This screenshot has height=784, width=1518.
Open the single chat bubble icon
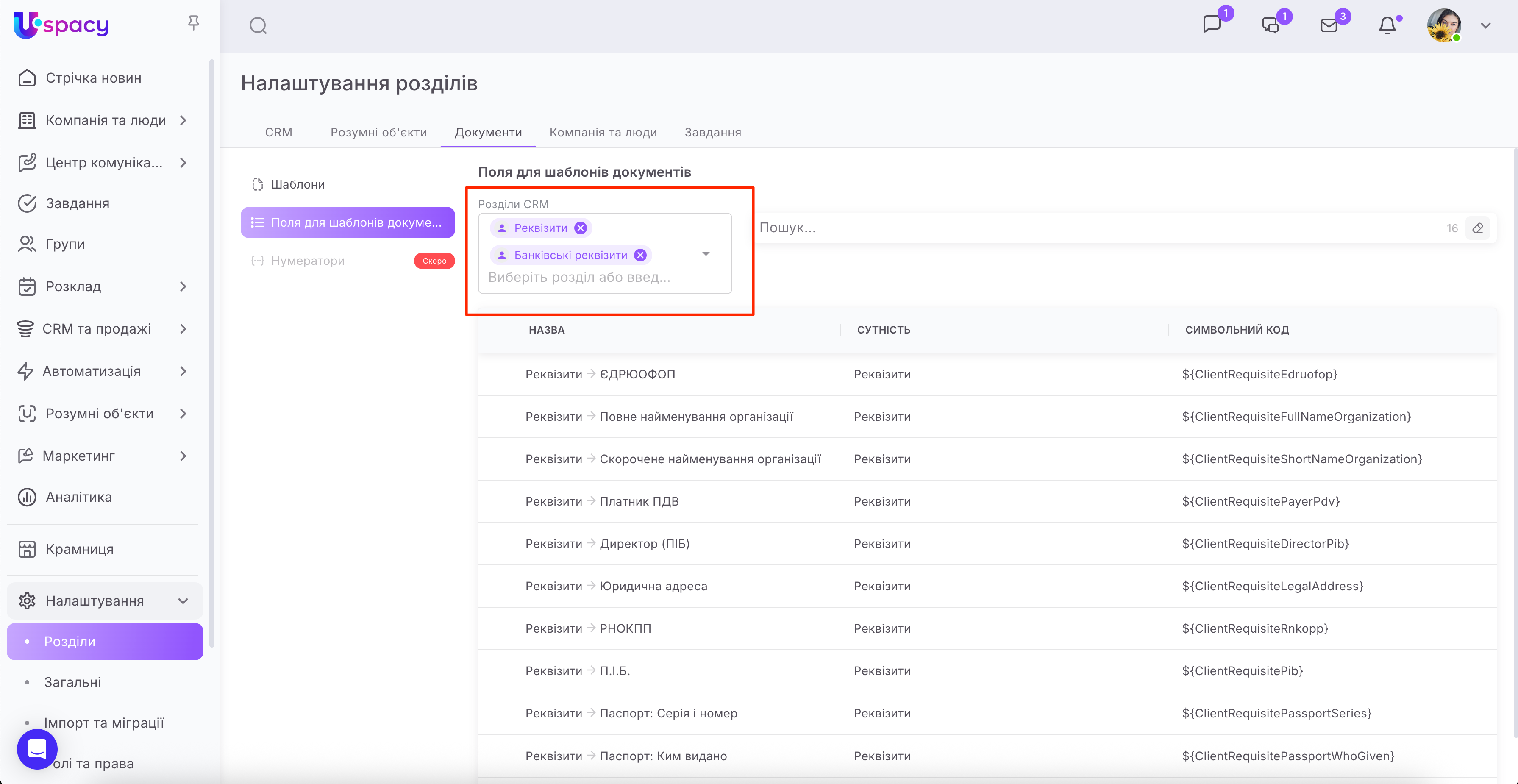point(1212,25)
